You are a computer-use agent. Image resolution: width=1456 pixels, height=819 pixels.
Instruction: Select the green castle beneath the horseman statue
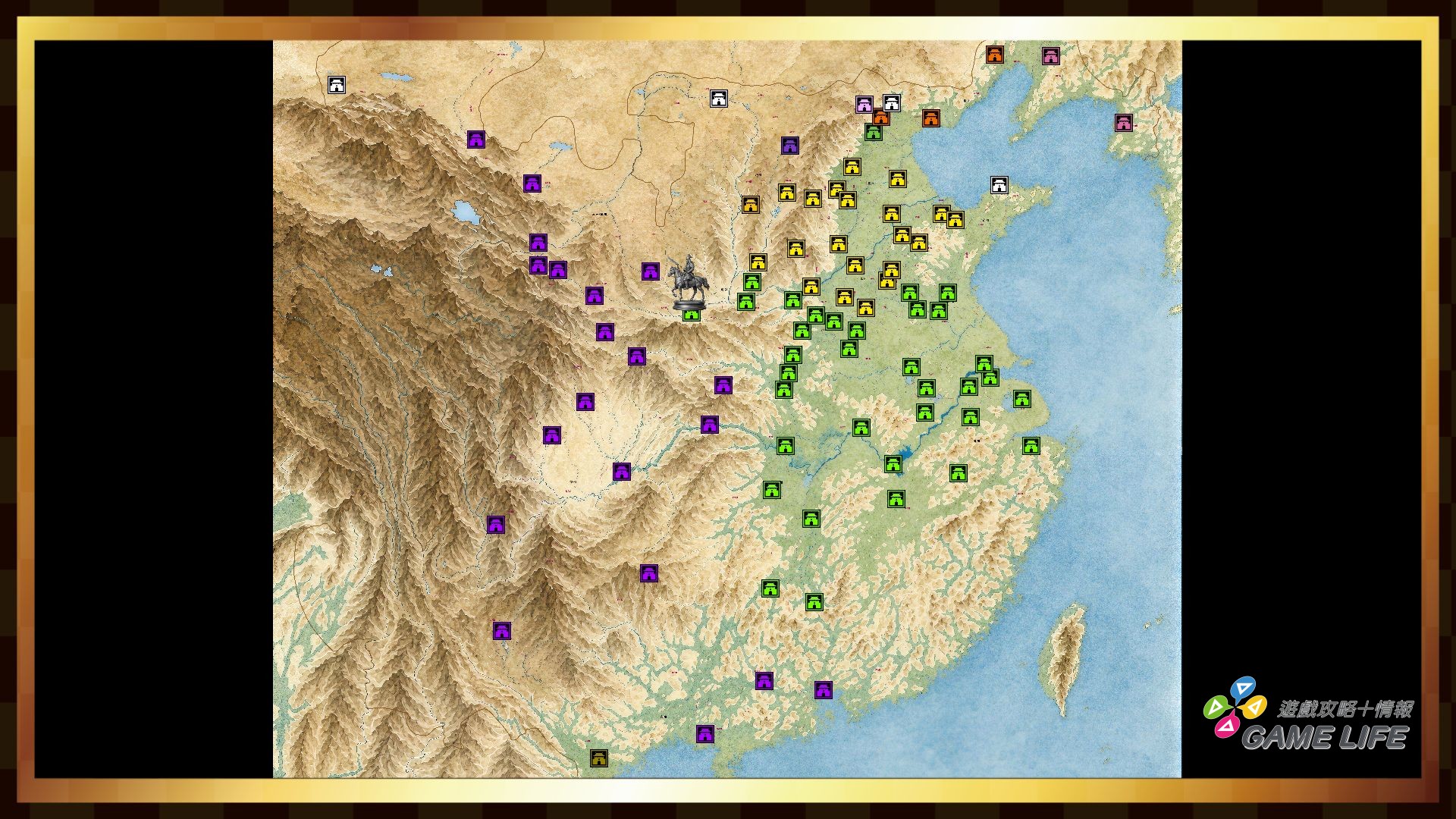coord(691,314)
